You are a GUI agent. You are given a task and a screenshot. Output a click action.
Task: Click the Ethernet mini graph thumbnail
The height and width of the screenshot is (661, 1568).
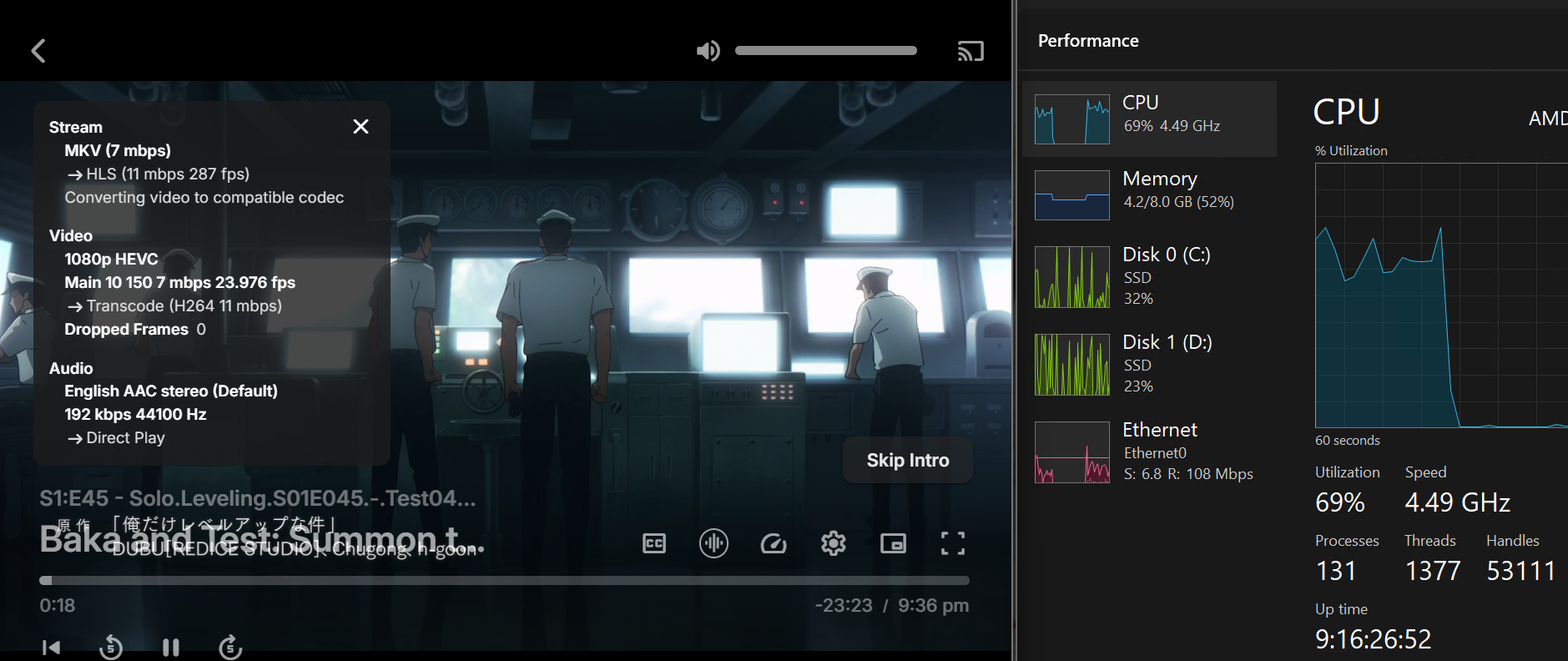1072,452
